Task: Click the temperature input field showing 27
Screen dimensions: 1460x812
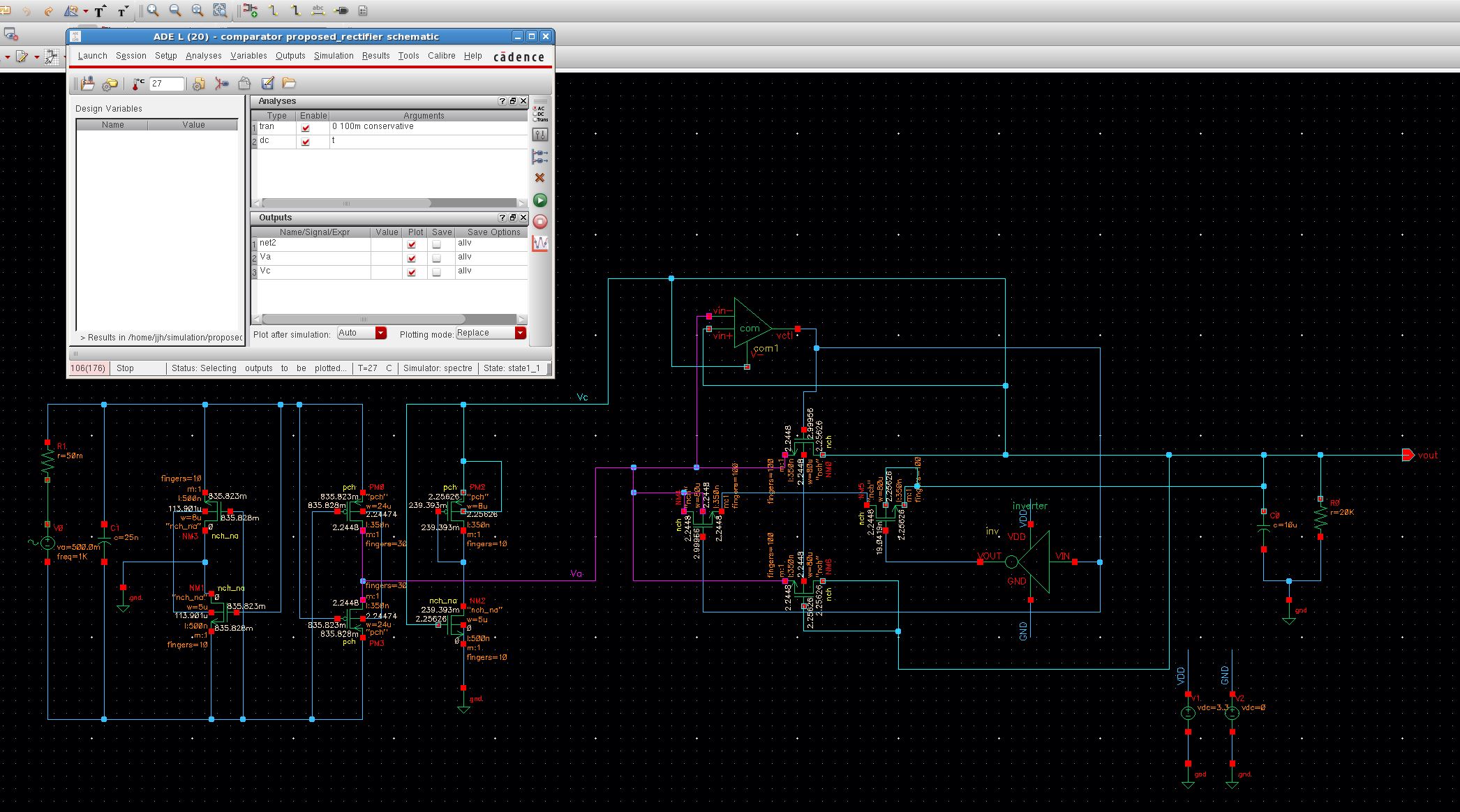Action: pos(166,84)
